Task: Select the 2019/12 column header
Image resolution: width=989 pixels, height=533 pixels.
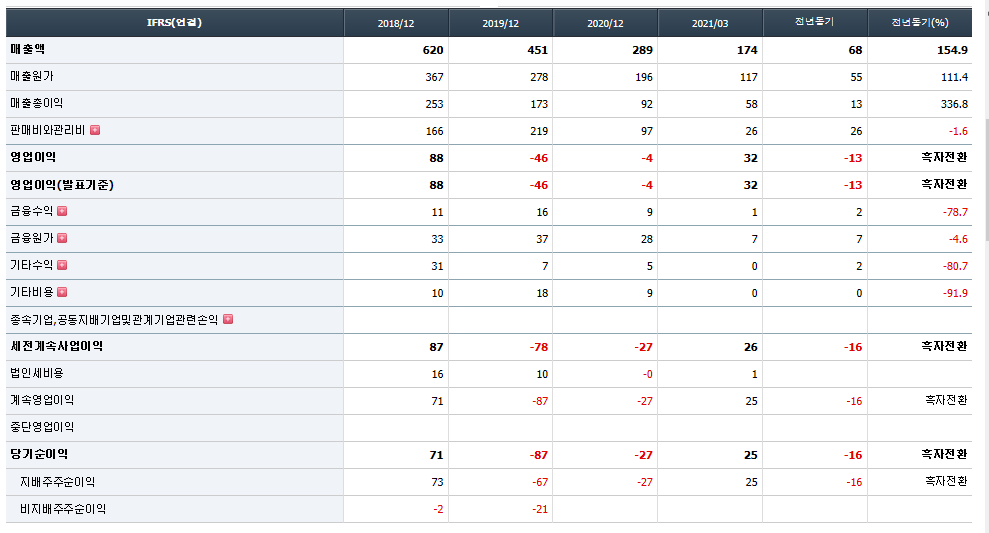Action: [x=501, y=23]
